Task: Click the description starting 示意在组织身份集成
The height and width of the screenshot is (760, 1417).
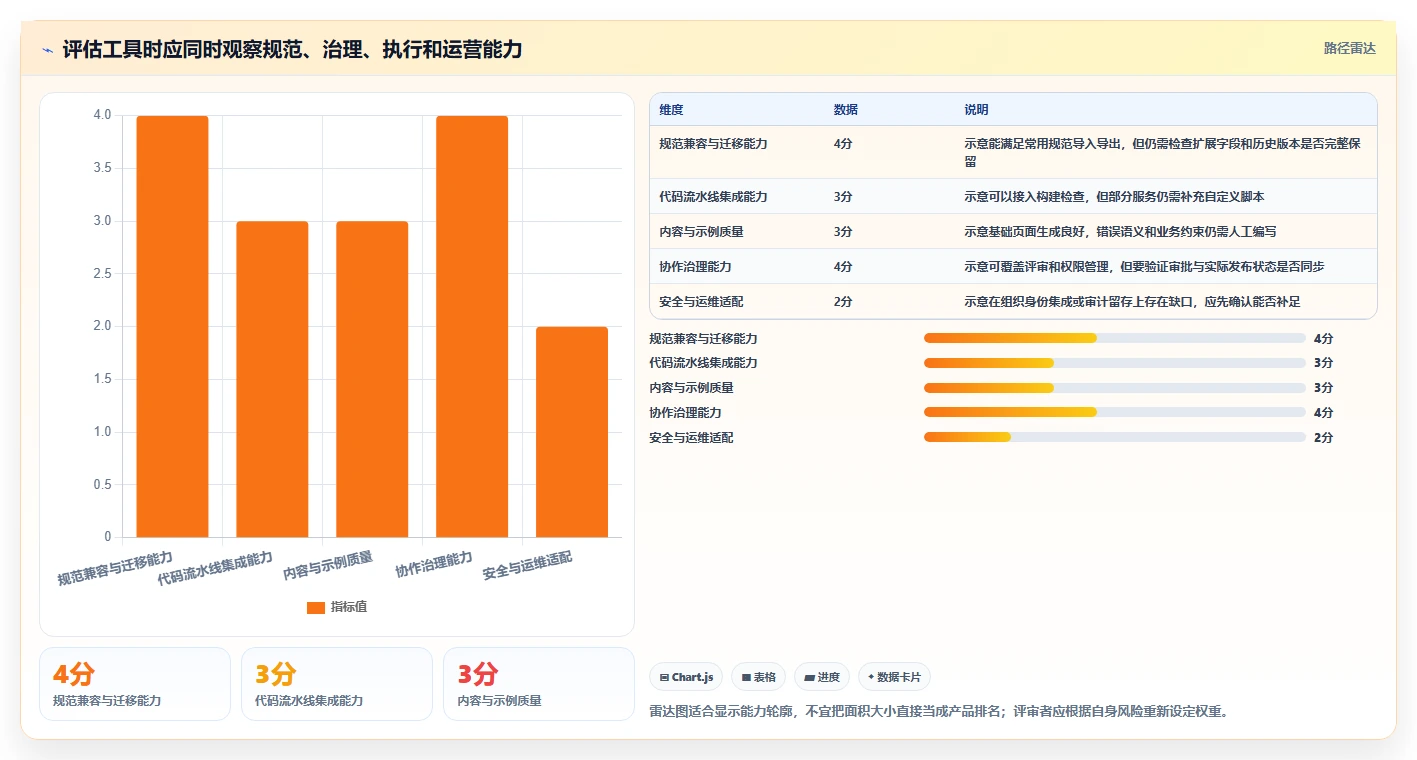Action: [1132, 301]
